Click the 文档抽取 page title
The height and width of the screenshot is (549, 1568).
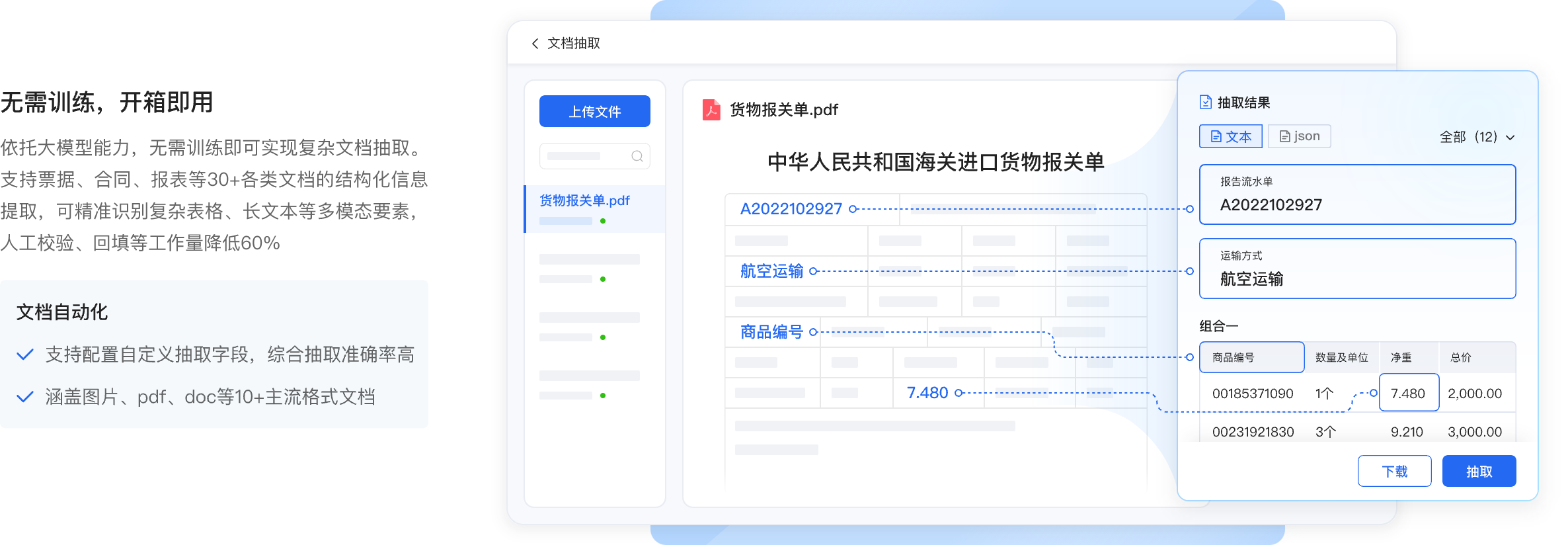coord(574,44)
